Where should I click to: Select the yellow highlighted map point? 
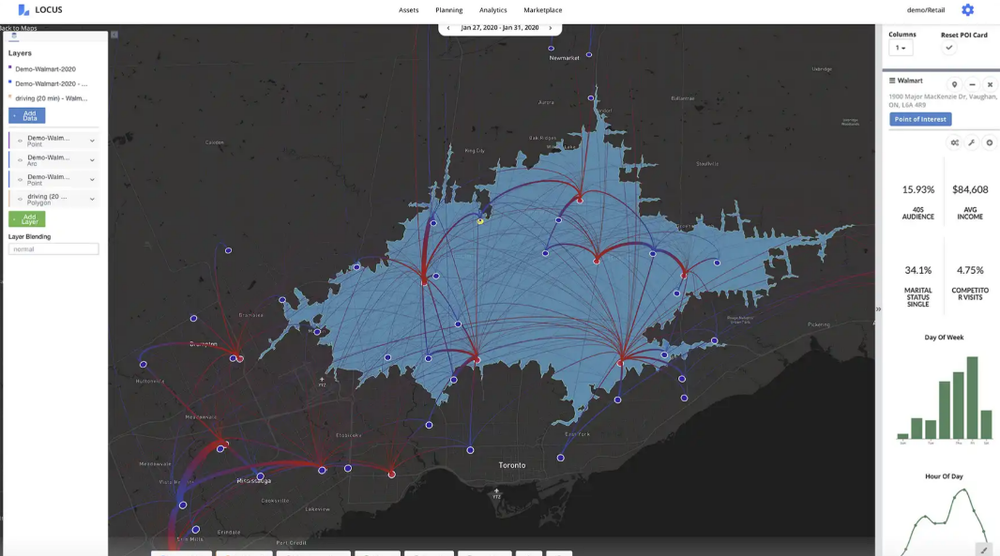pos(480,221)
